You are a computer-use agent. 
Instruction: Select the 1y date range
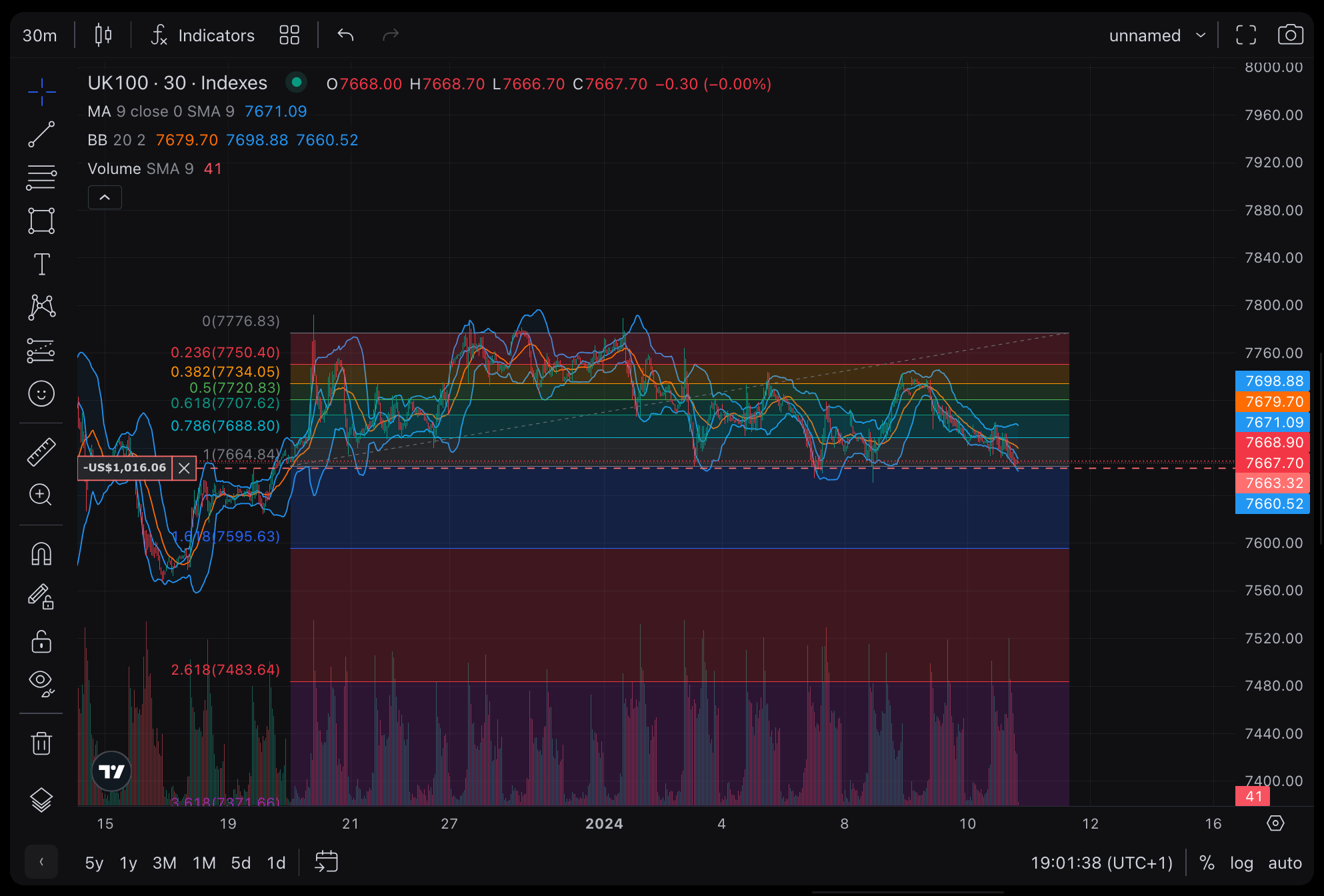(x=128, y=863)
